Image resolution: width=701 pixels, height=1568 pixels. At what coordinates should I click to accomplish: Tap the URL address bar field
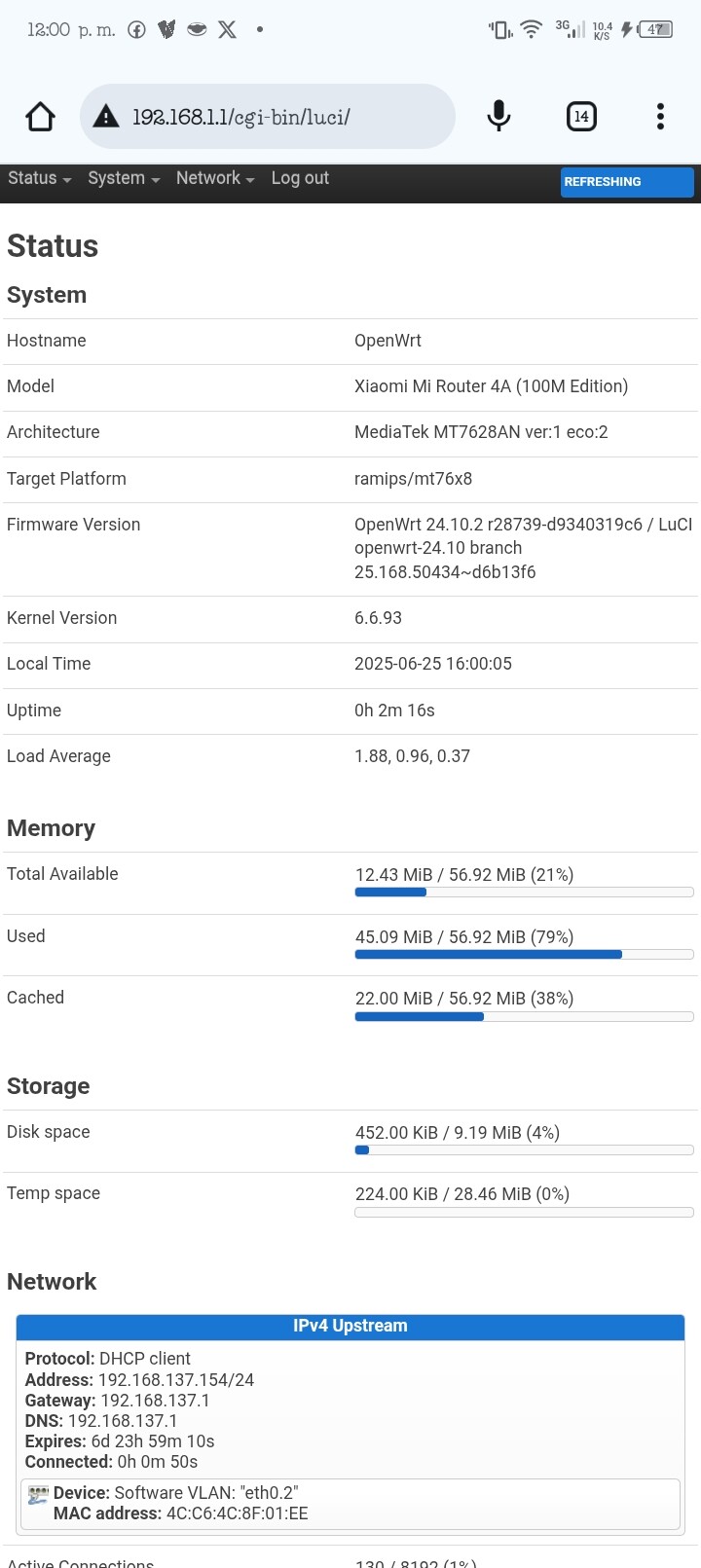pyautogui.click(x=268, y=117)
